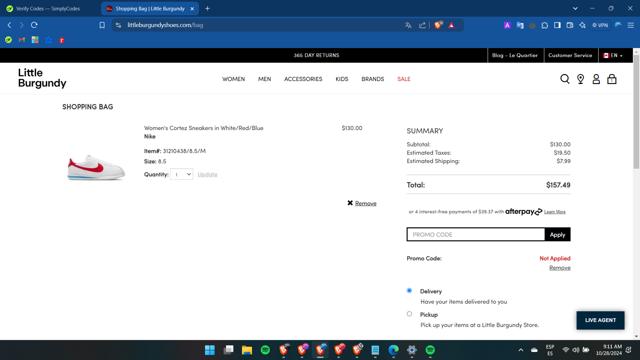Open the search icon in site header
This screenshot has height=360, width=640.
pos(564,79)
